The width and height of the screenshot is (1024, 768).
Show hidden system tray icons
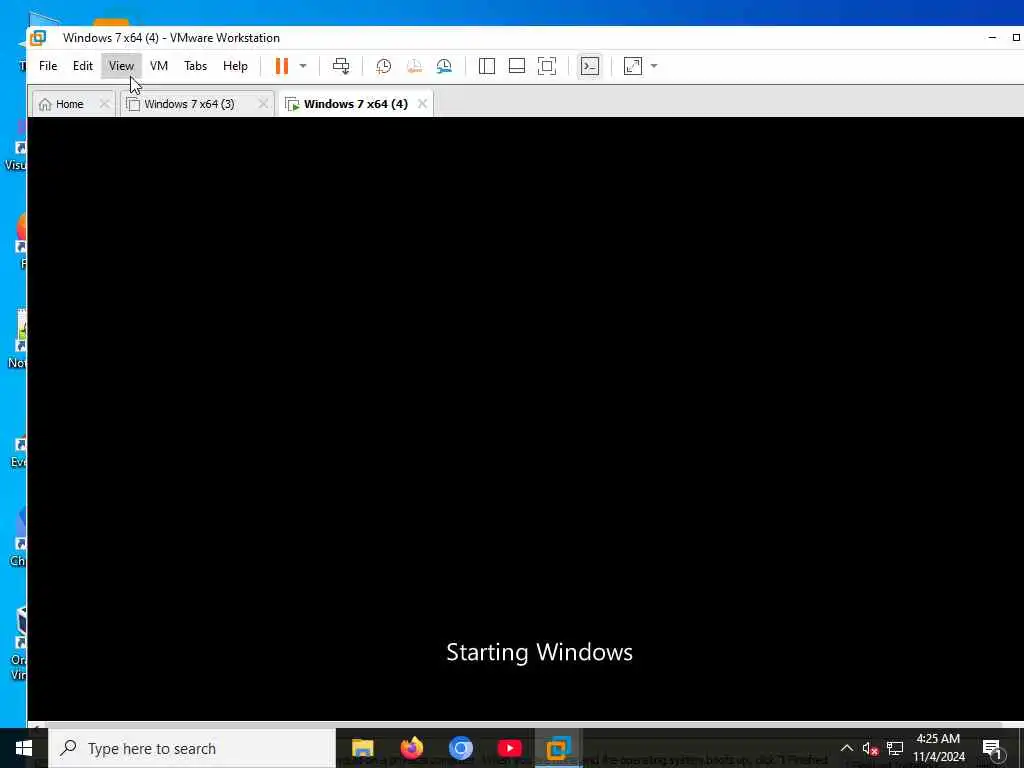point(846,748)
